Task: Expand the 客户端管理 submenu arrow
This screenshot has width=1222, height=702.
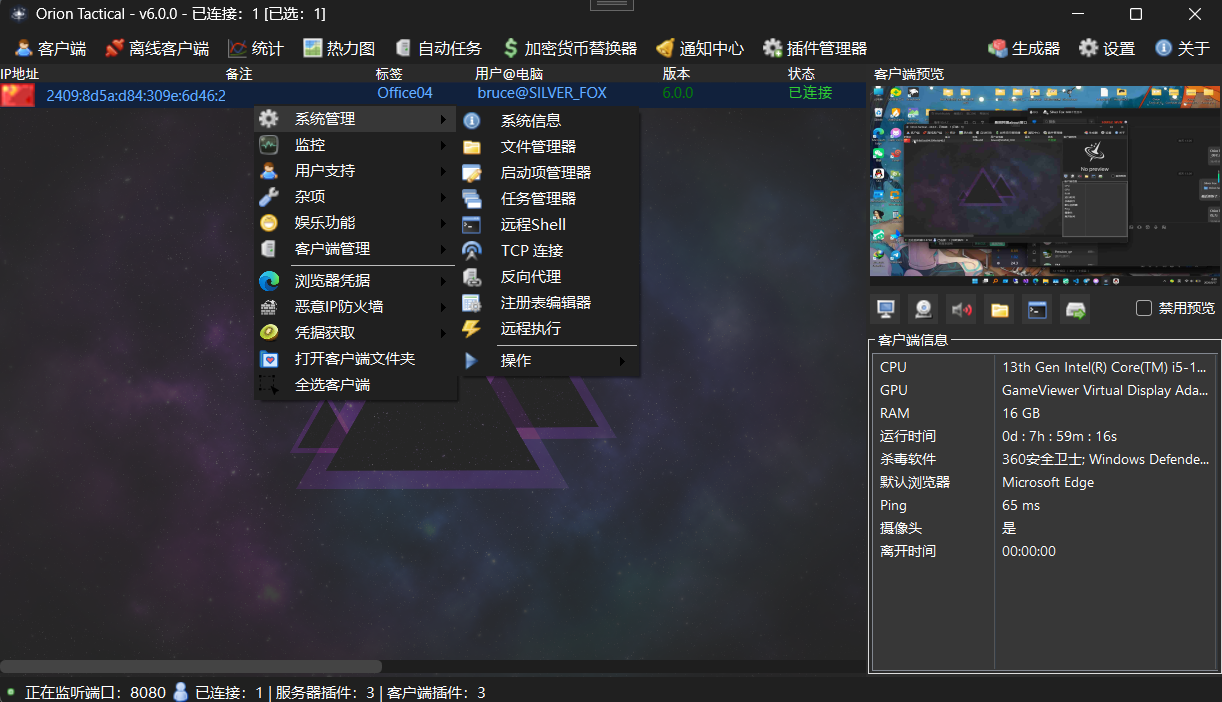Action: pos(443,249)
